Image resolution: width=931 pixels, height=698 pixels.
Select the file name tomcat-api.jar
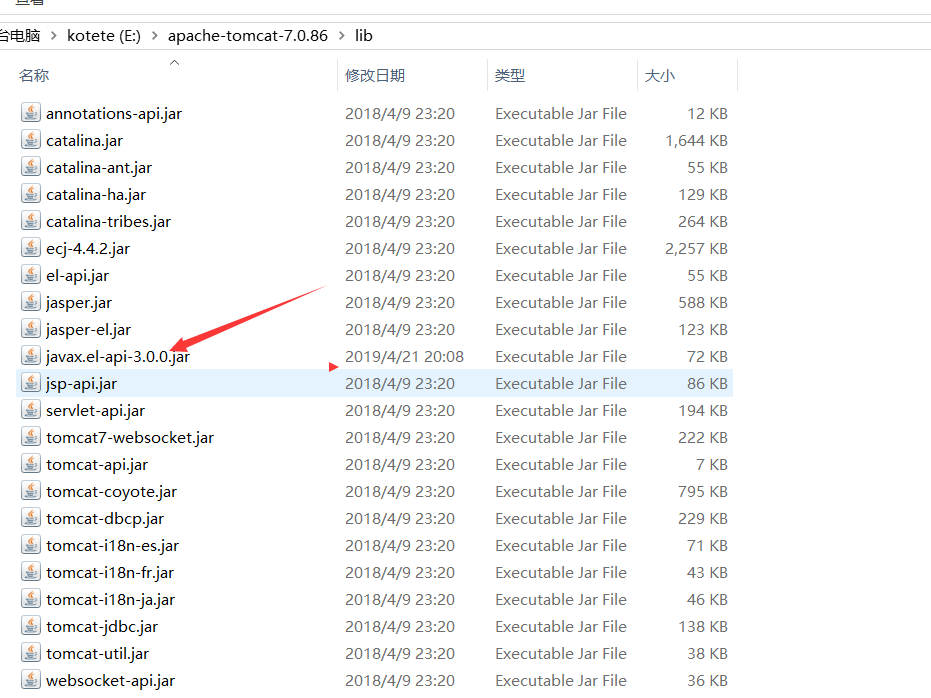pos(97,465)
